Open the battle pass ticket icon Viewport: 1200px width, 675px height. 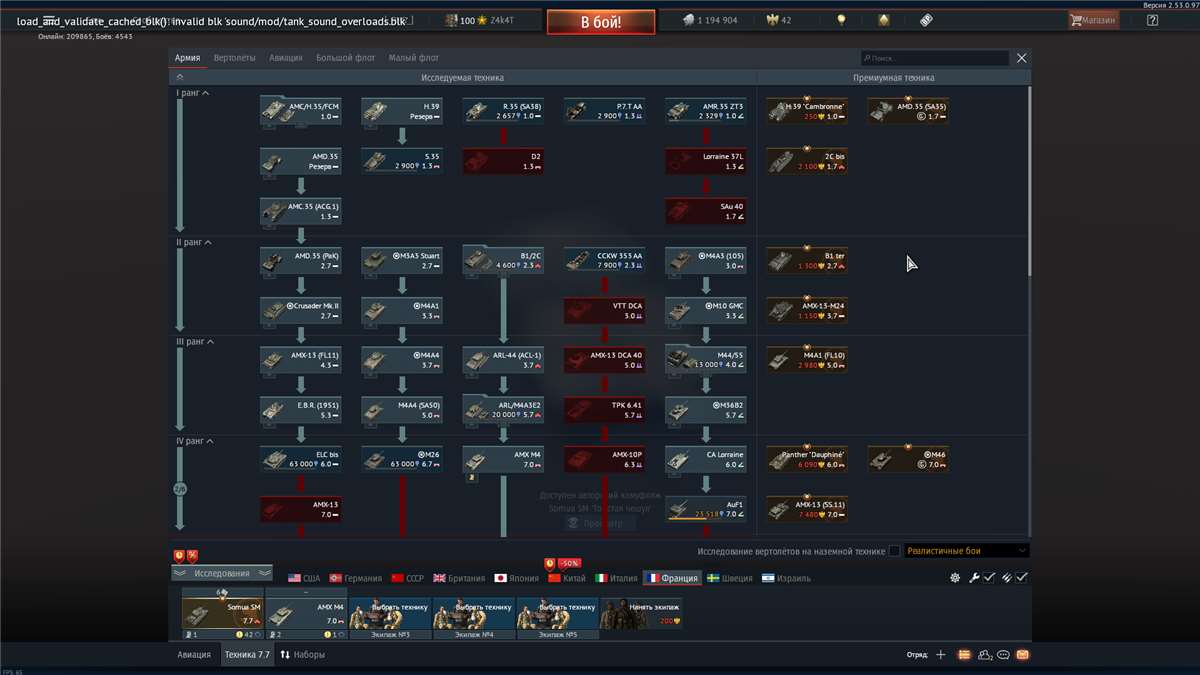click(926, 20)
